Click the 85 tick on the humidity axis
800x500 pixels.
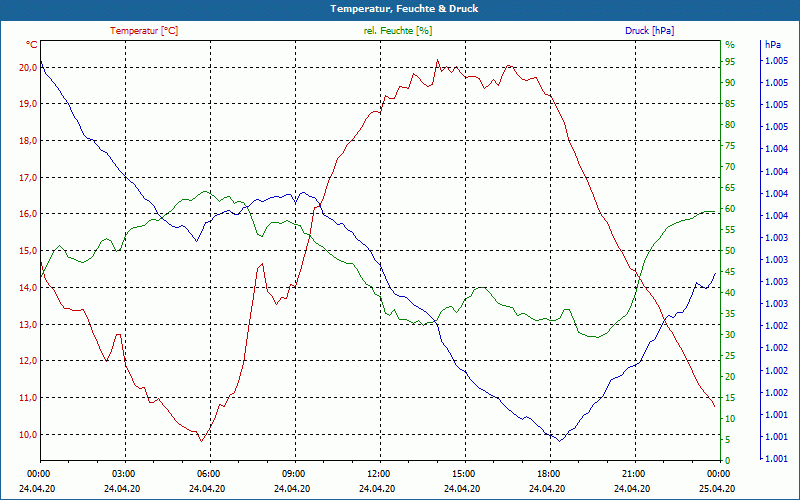(x=730, y=104)
